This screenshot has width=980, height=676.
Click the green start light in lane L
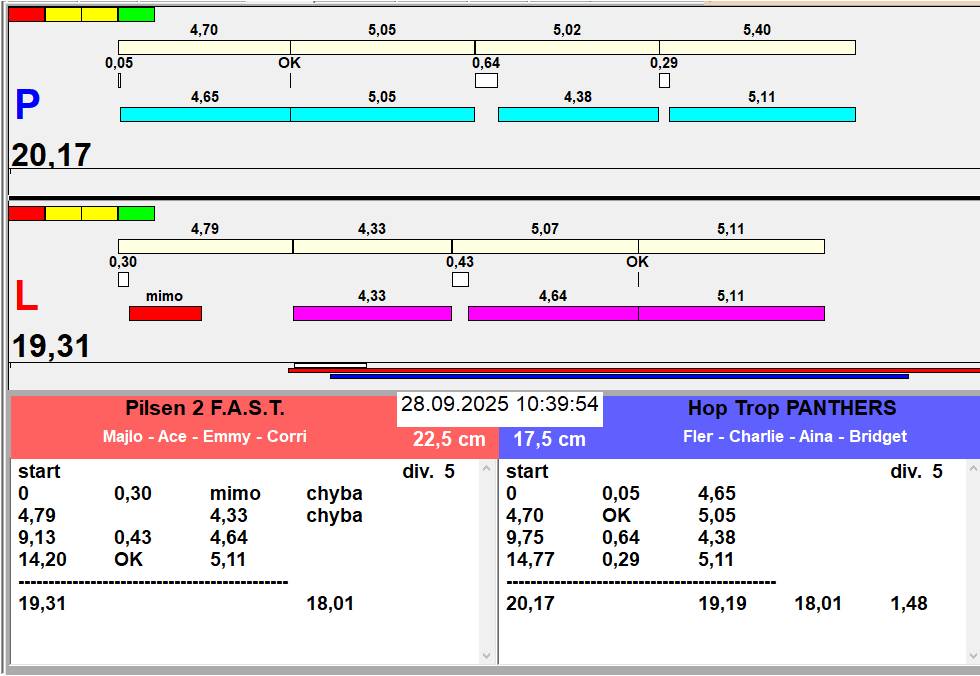136,214
